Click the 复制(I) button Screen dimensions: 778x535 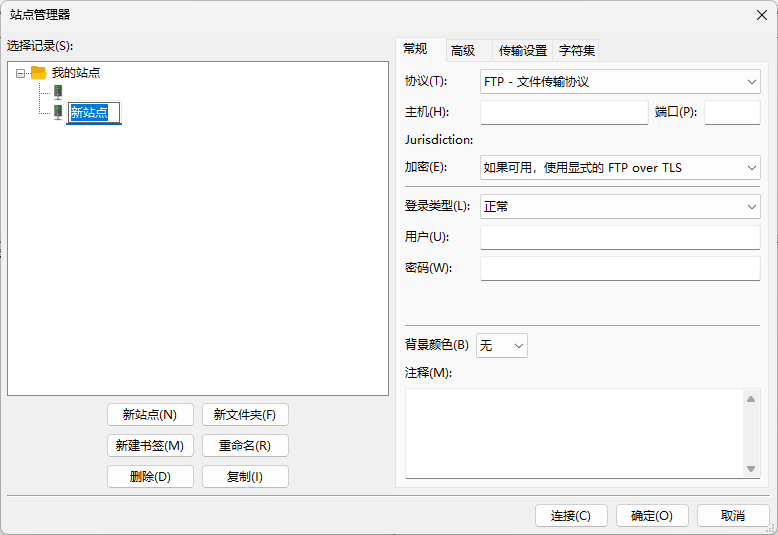tap(245, 476)
